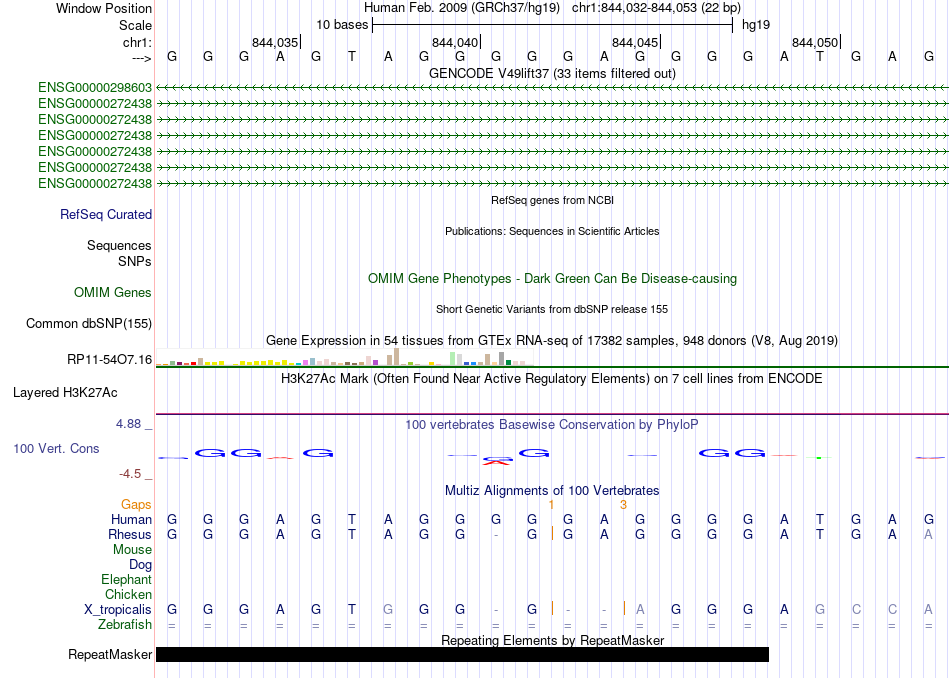950x678 pixels.
Task: Open the H3K27Ac Mark track title
Action: (552, 379)
